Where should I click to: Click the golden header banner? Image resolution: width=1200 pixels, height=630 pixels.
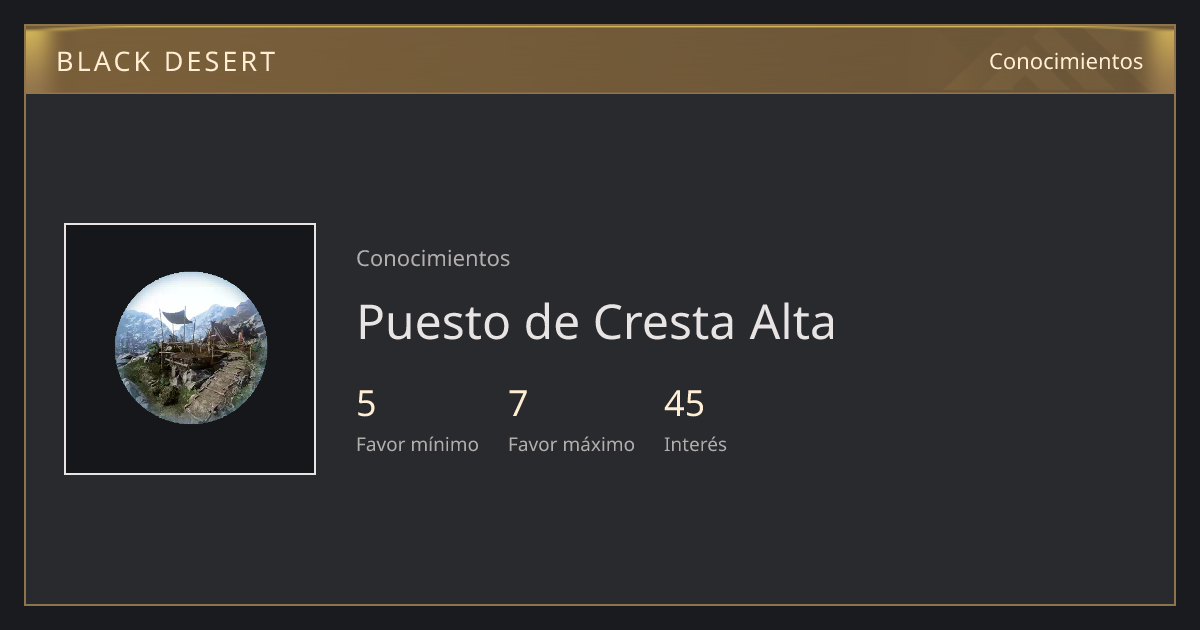[x=600, y=60]
